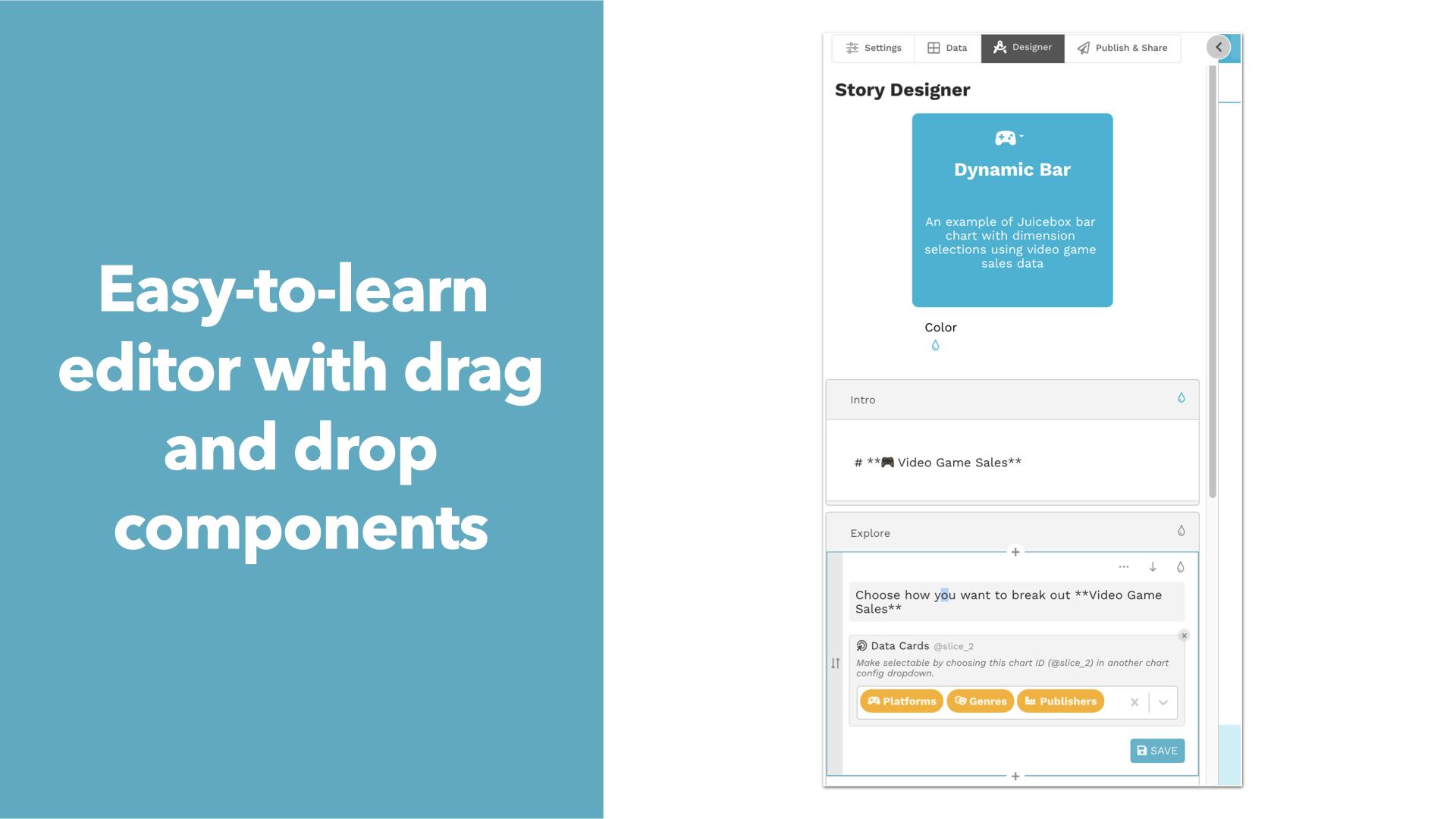Click the gamepad icon on Dynamic Bar card
The width and height of the screenshot is (1456, 819).
[x=1005, y=137]
